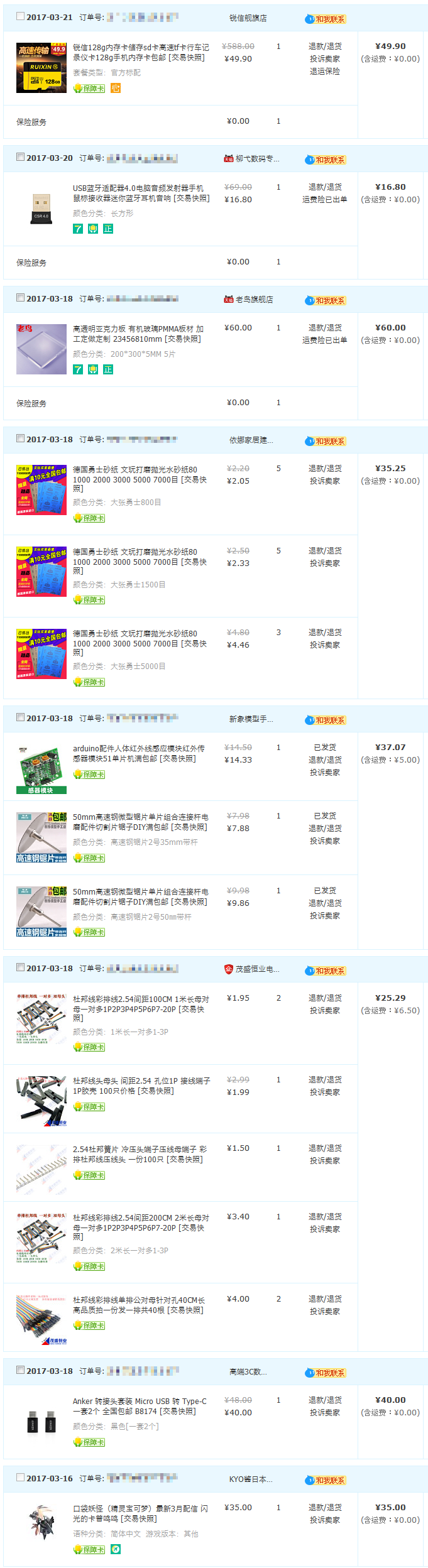Open the Anker adapter product thumbnail
This screenshot has height=1568, width=428.
pyautogui.click(x=41, y=1422)
